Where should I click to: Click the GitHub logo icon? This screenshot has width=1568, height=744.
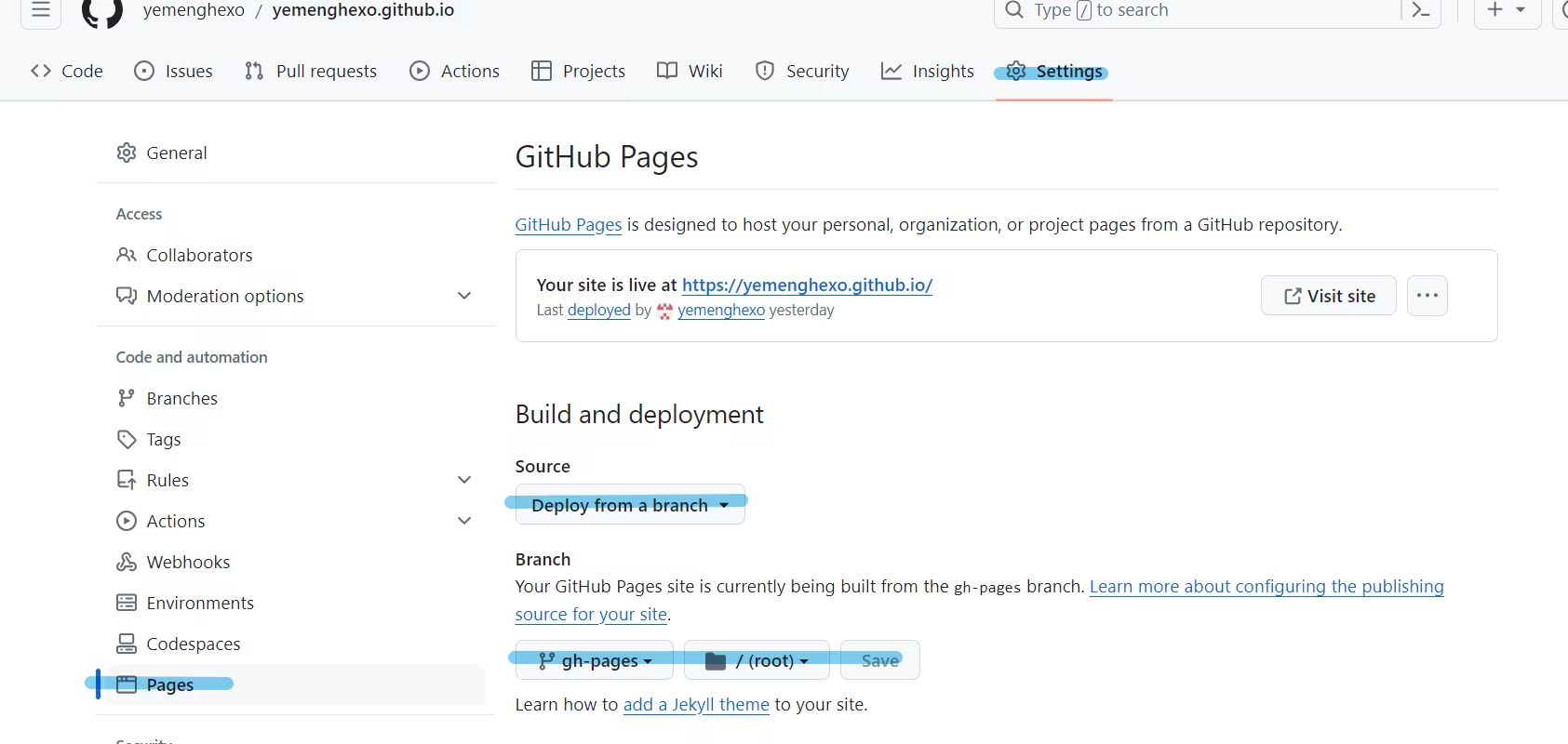coord(102,12)
